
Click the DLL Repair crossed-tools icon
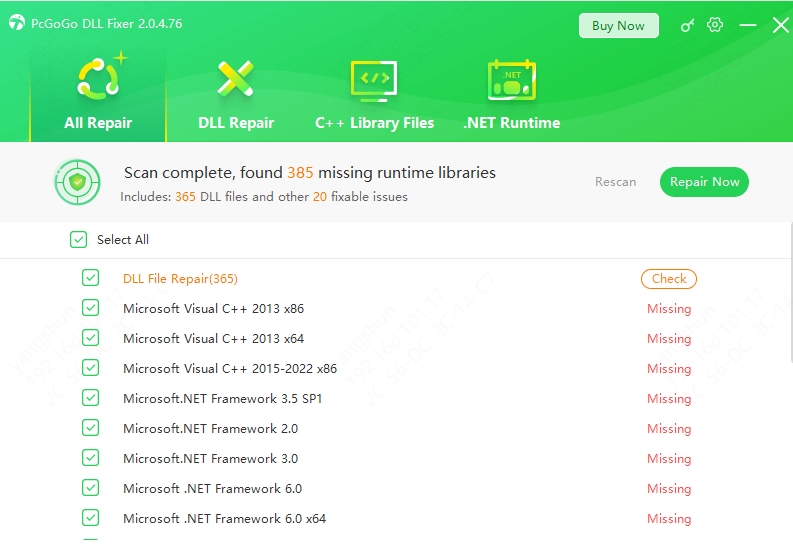click(235, 78)
